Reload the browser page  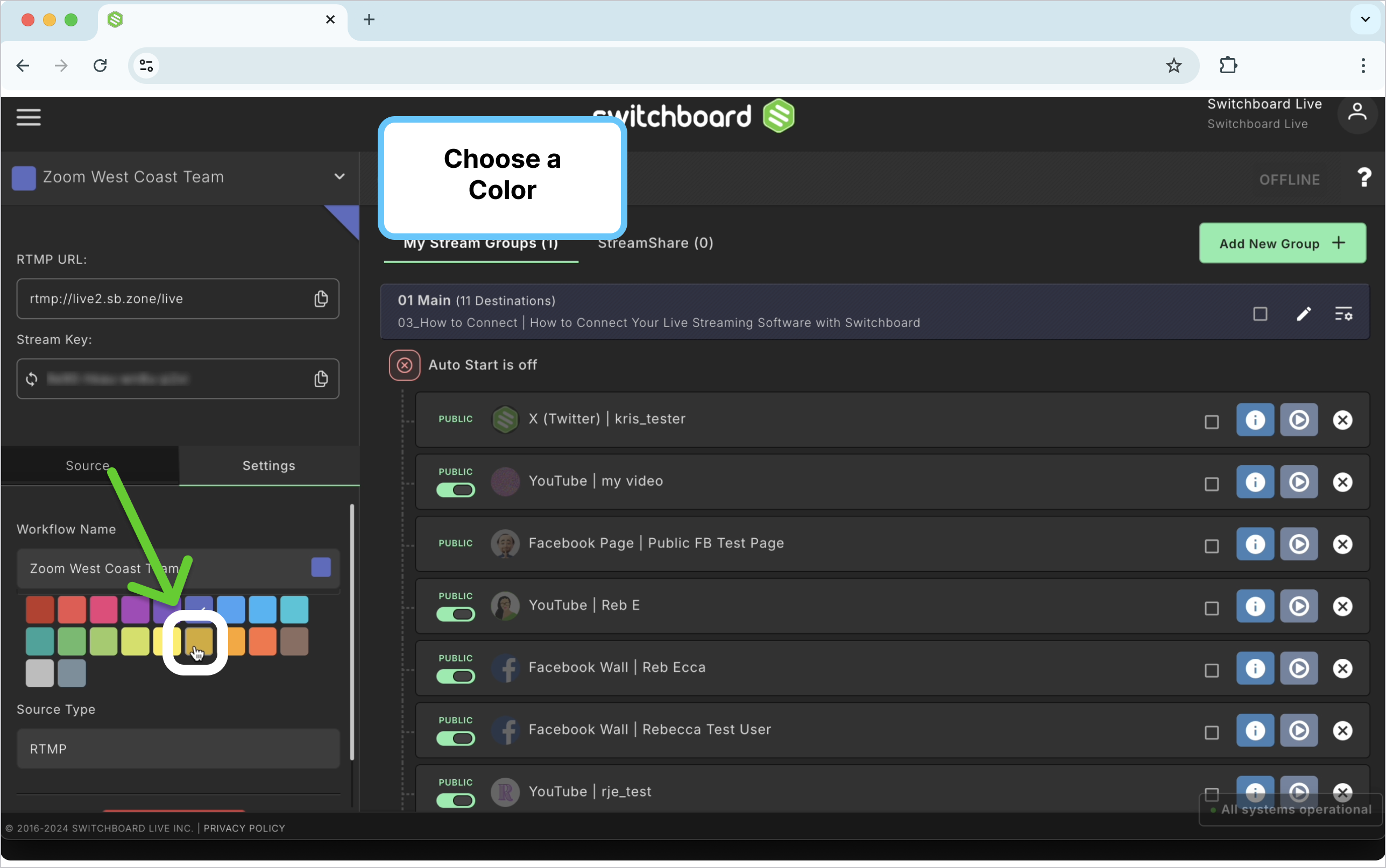100,66
